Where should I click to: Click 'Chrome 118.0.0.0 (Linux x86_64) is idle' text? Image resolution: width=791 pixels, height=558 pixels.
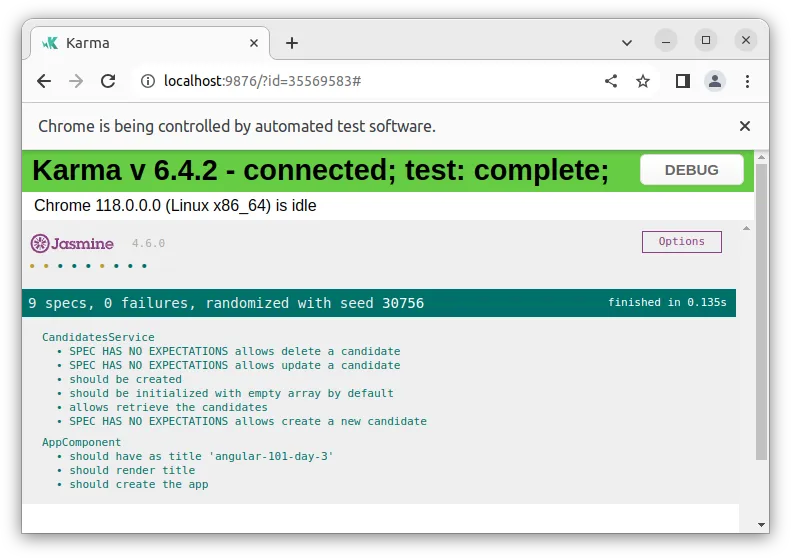pyautogui.click(x=175, y=206)
